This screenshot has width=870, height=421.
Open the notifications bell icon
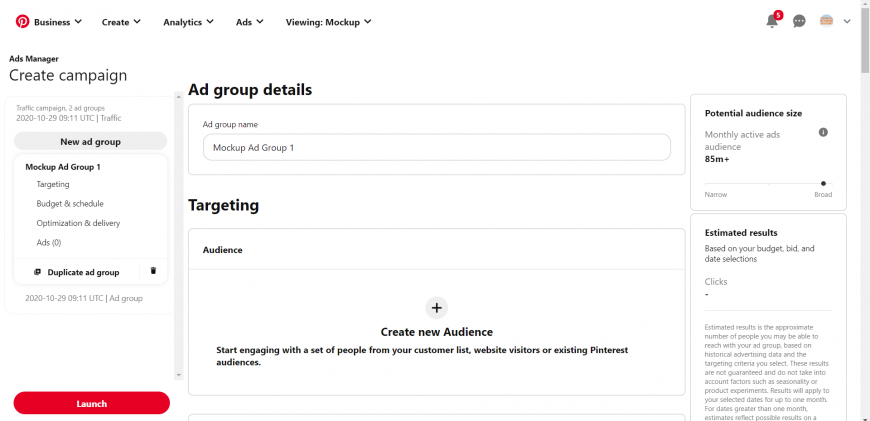click(x=772, y=22)
